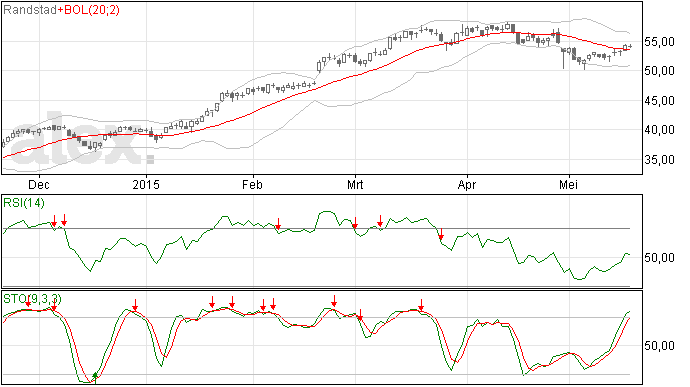Select the +BOL(20;2) indicator label
The width and height of the screenshot is (690, 387).
pos(88,10)
